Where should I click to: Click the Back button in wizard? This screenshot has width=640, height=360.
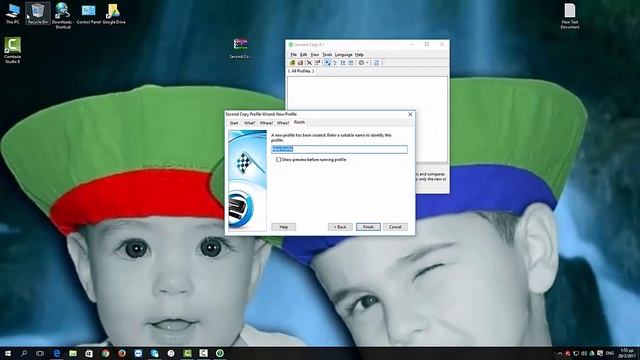340,227
